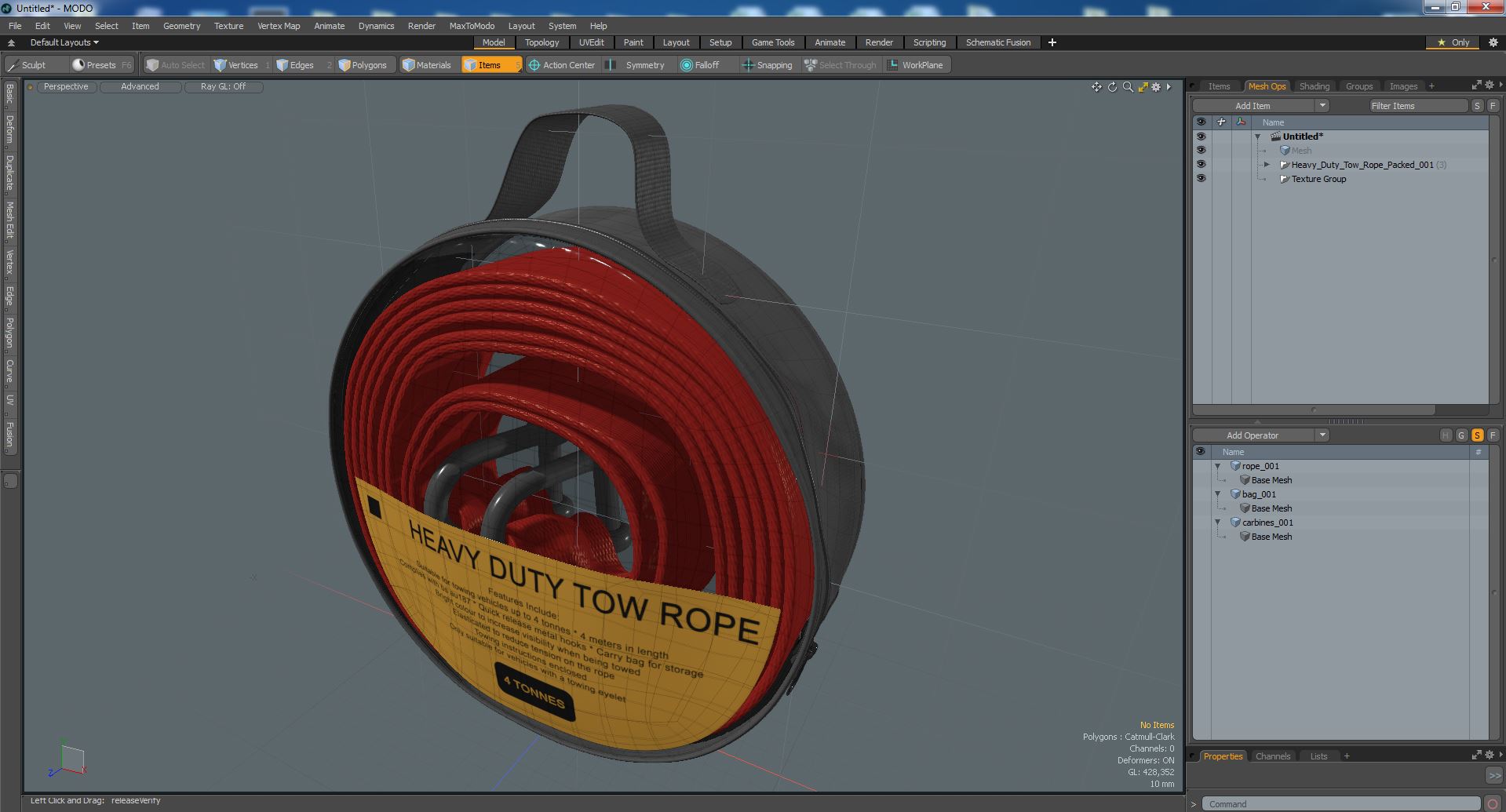
Task: Collapse bag_001 in Mesh Ops
Action: (1218, 494)
